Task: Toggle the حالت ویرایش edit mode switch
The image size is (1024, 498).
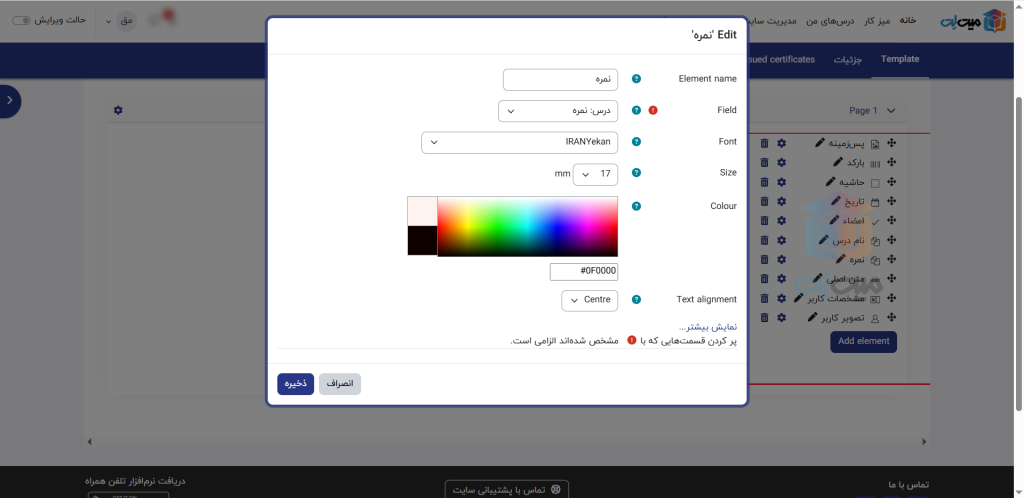Action: [21, 20]
